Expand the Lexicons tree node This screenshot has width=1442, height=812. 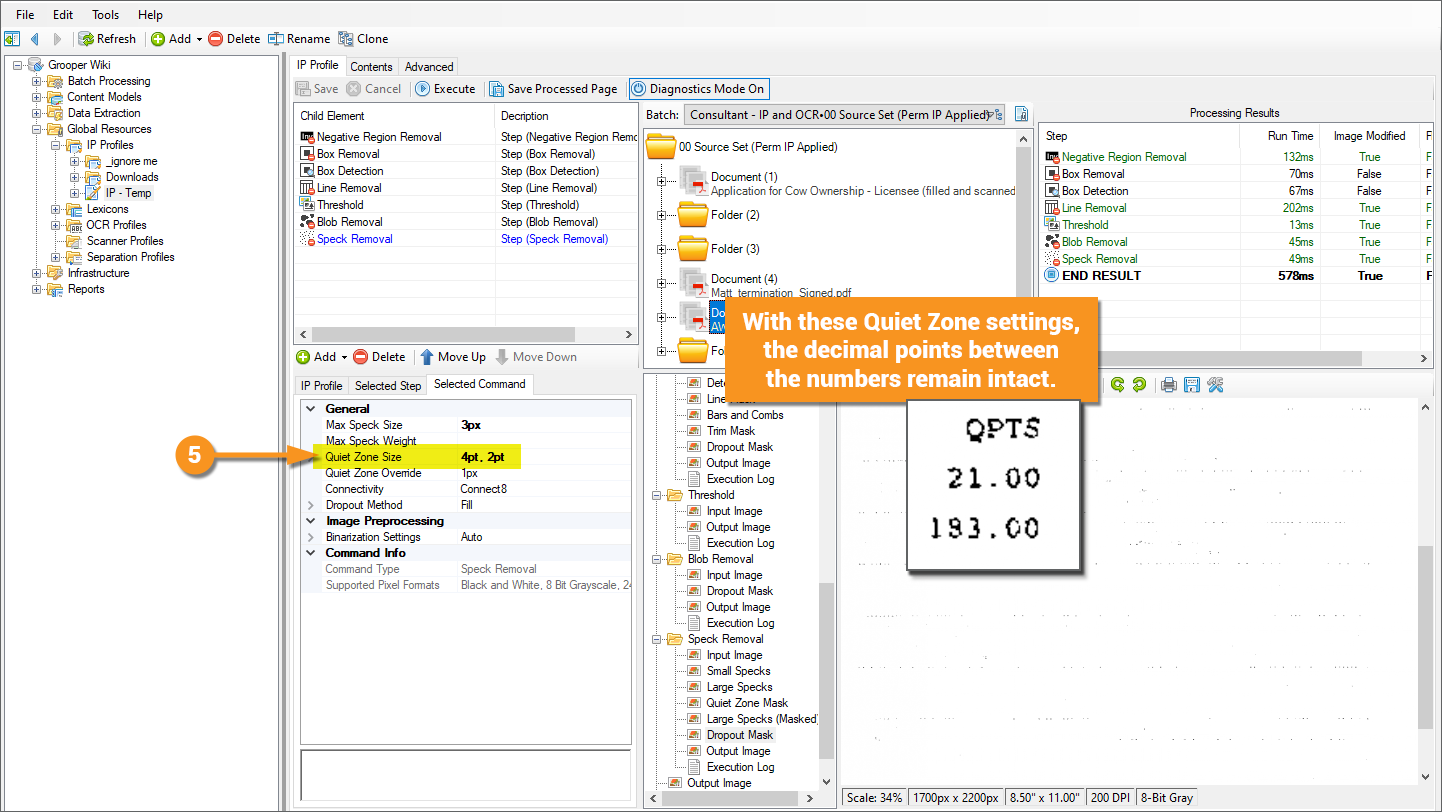click(56, 209)
